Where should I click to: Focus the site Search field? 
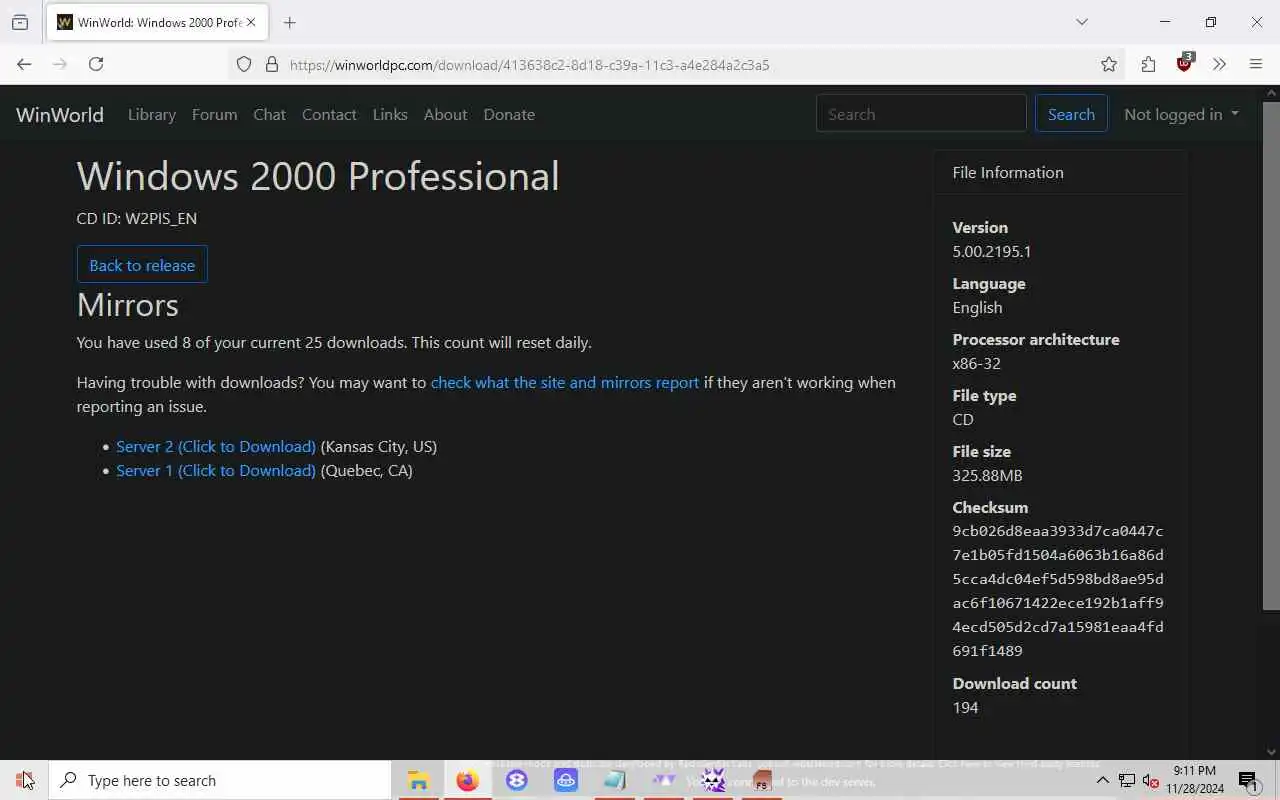[921, 114]
